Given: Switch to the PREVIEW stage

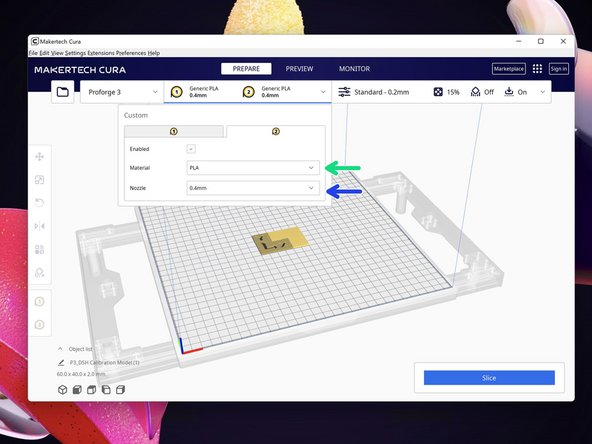Looking at the screenshot, I should click(299, 69).
